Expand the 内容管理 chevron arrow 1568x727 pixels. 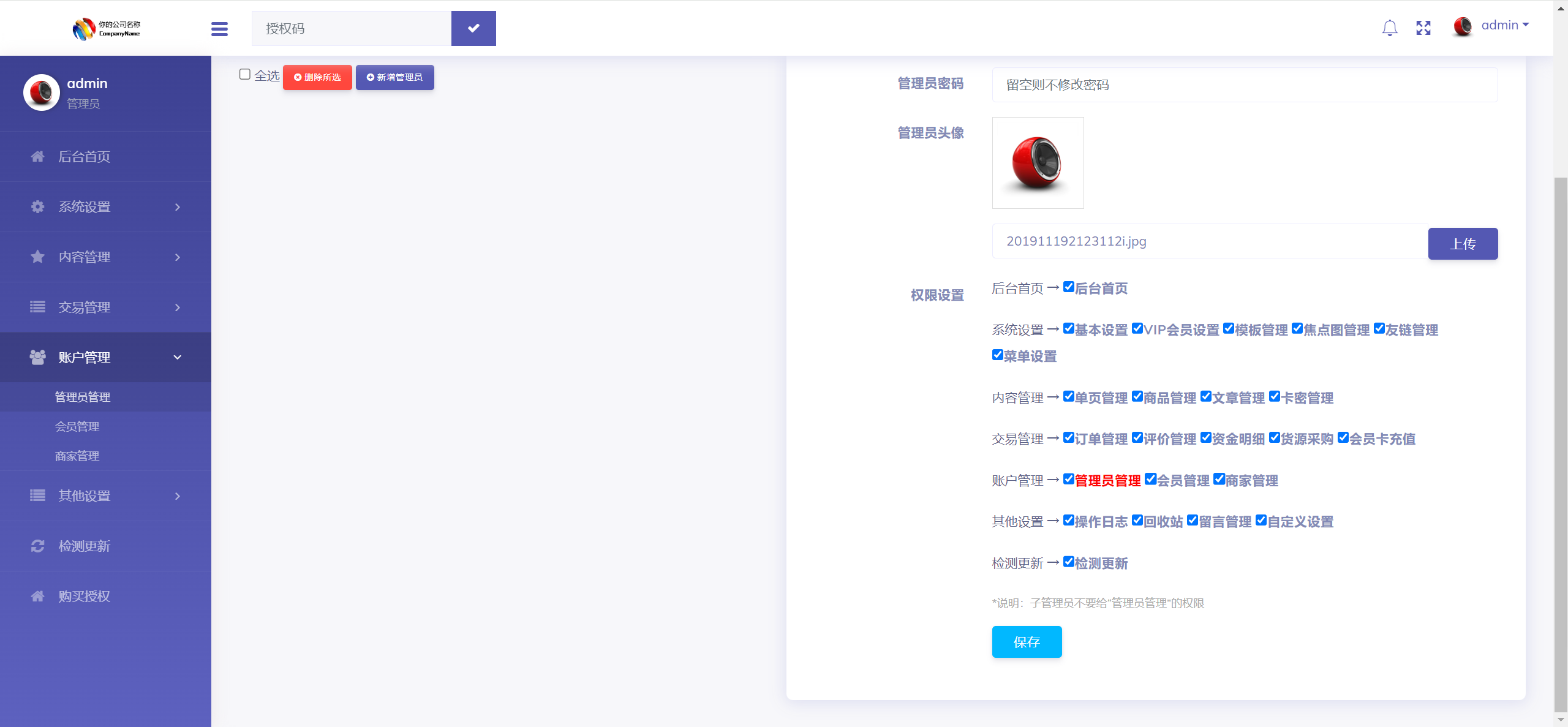pos(178,257)
